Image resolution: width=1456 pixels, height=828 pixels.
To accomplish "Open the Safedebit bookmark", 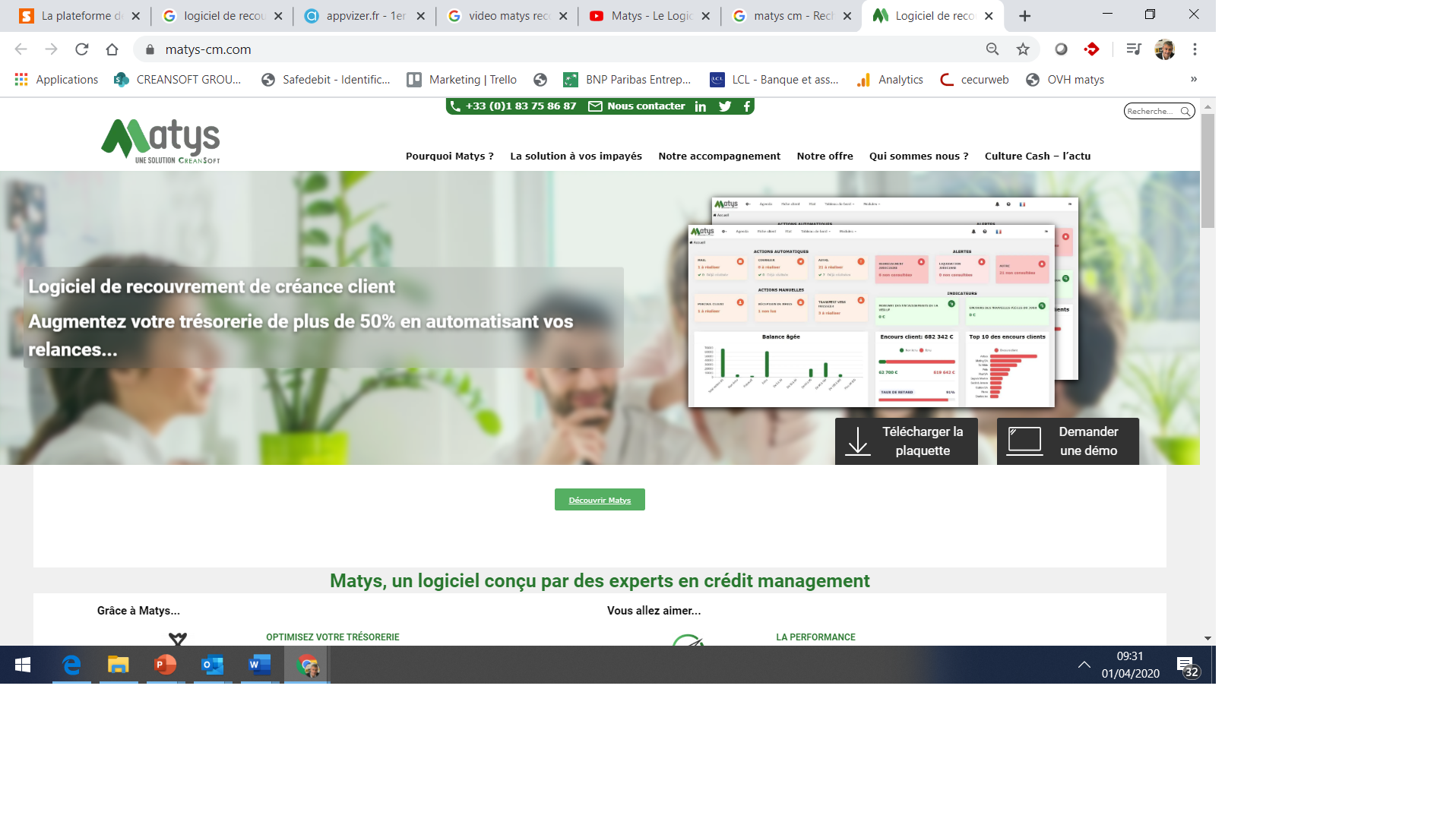I will [x=325, y=79].
